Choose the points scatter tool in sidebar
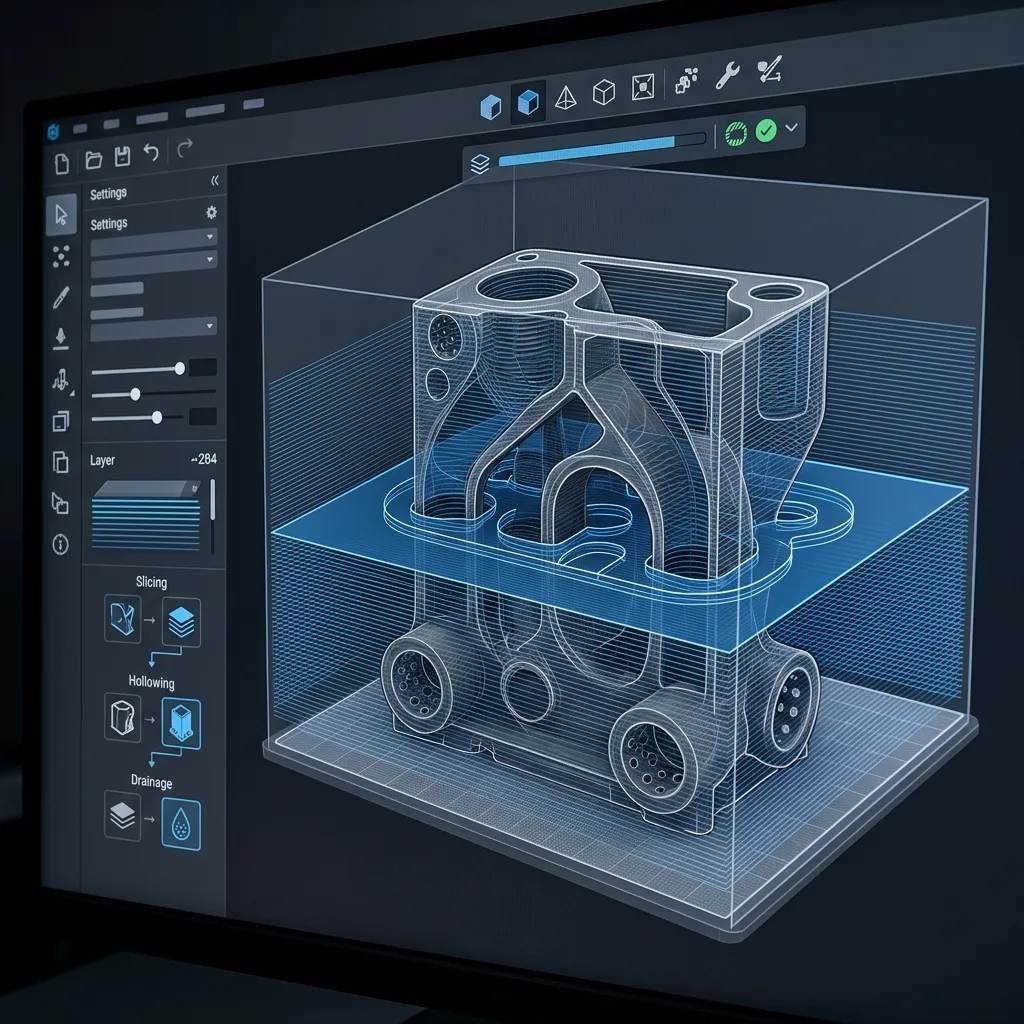Screen dimensions: 1024x1024 click(x=61, y=256)
